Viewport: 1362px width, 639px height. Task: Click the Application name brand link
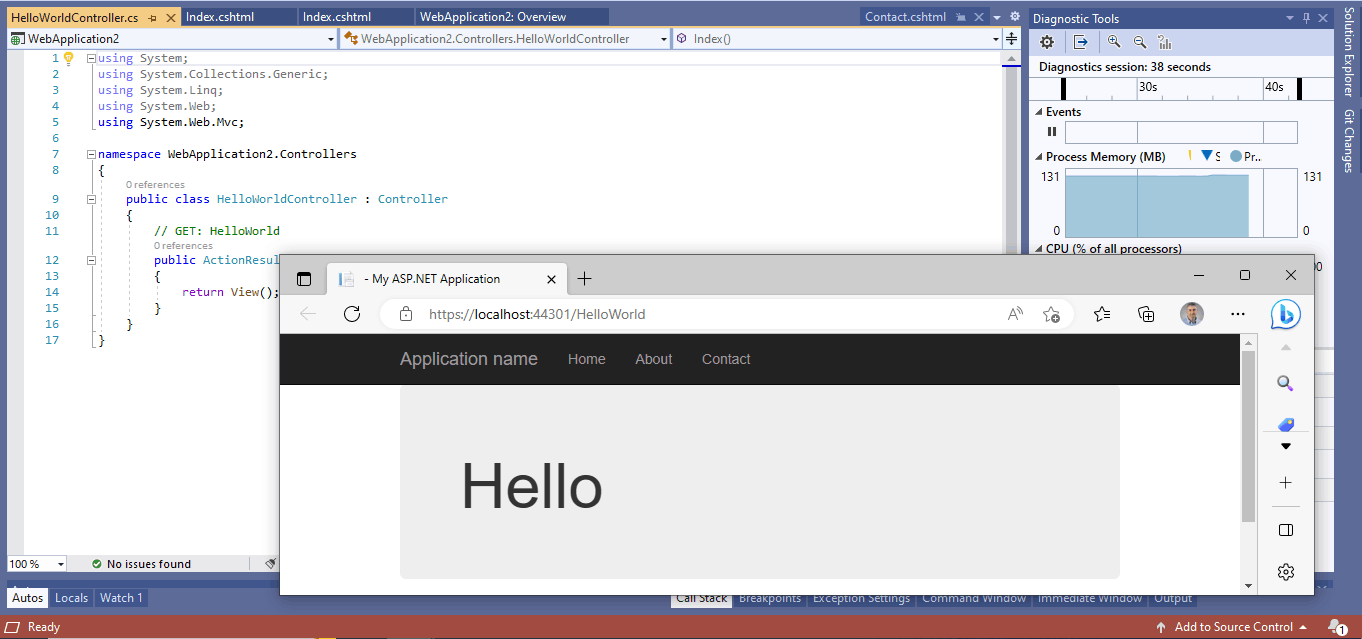pos(469,359)
